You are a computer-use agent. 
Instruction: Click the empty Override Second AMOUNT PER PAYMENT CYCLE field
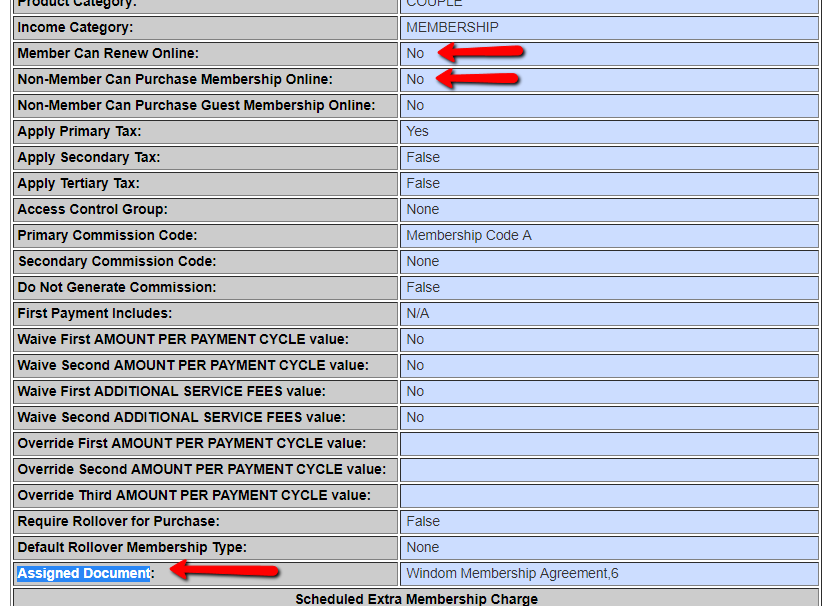pos(609,469)
